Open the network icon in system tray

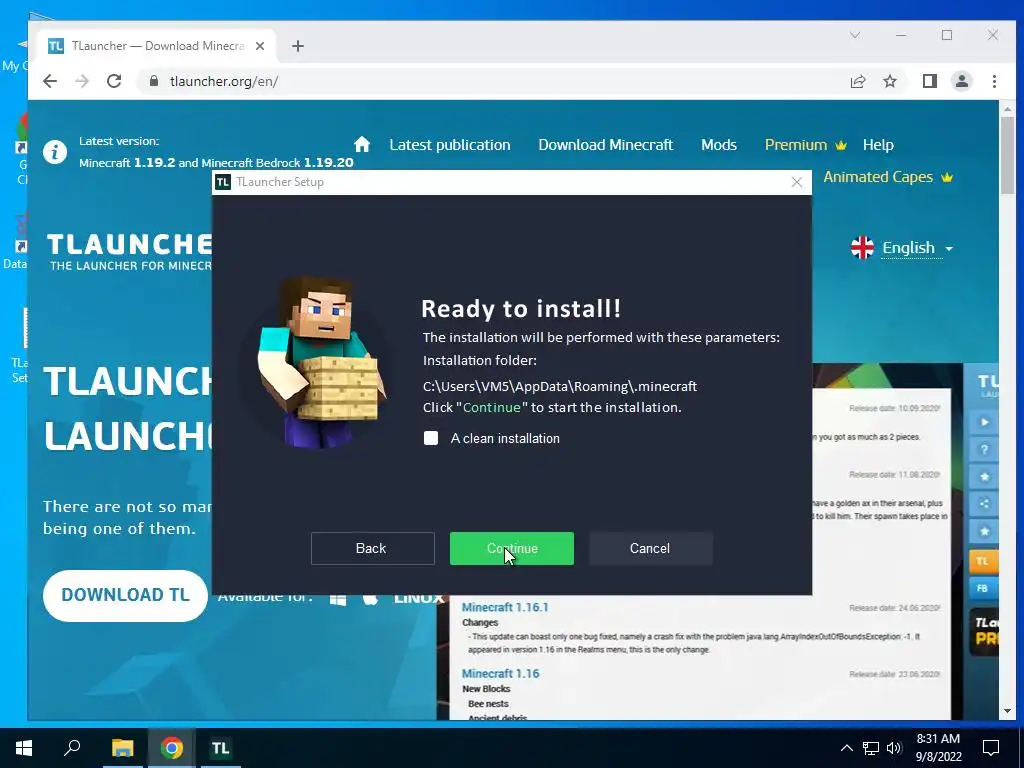tap(871, 748)
